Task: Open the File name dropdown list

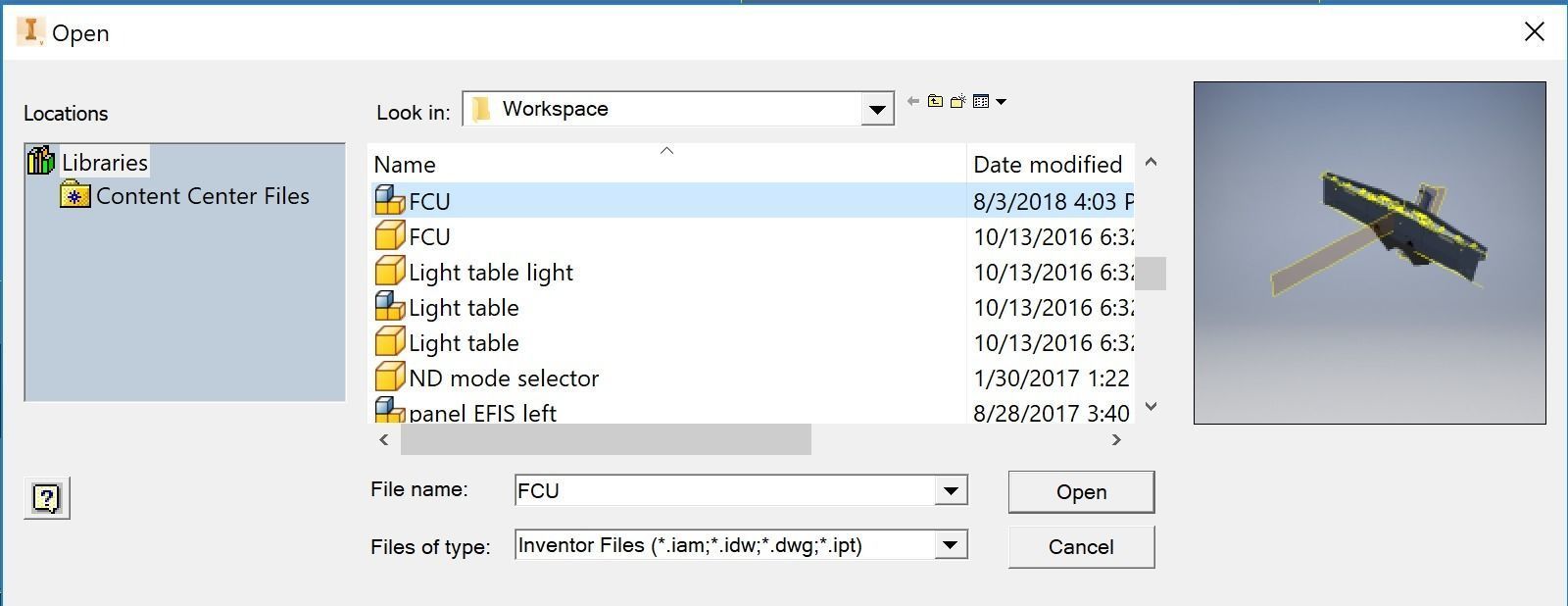Action: (950, 490)
